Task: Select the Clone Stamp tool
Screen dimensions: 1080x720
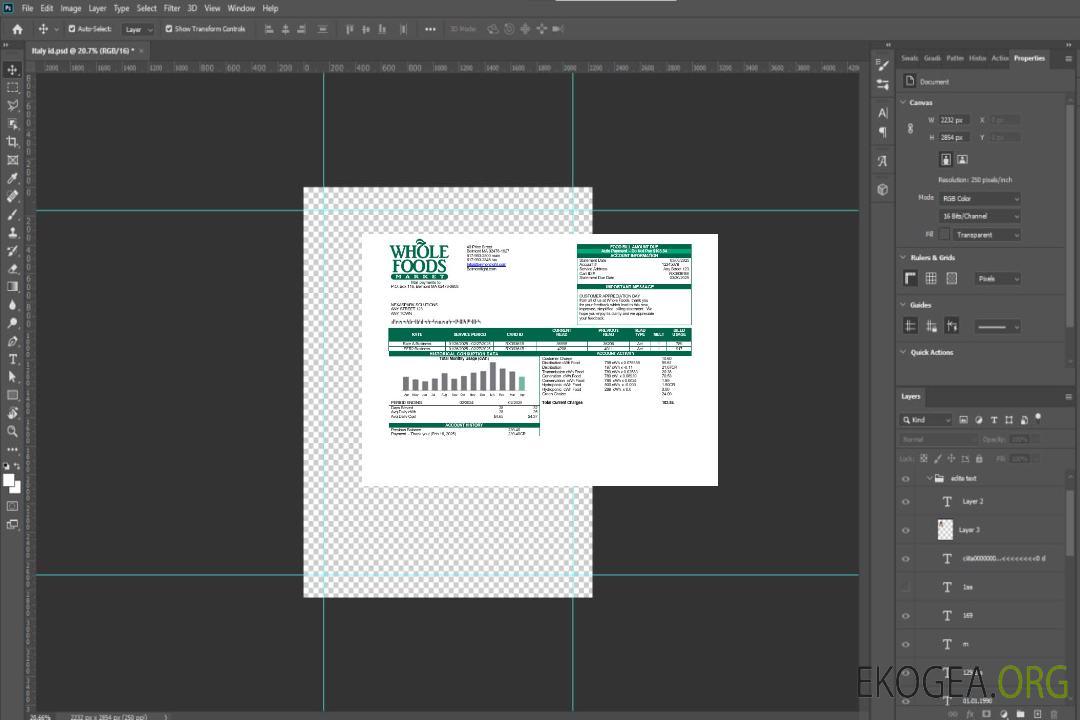Action: (x=12, y=232)
